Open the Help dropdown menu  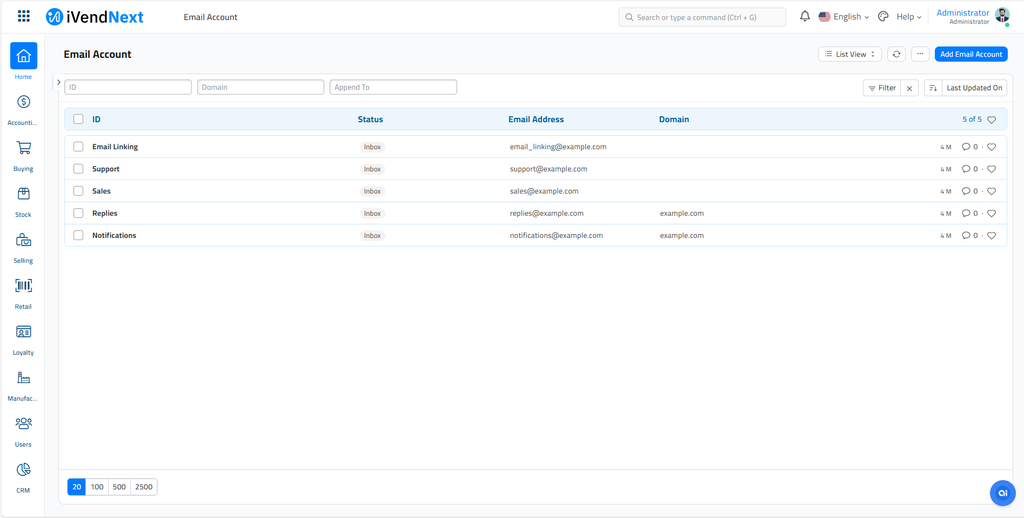[908, 17]
